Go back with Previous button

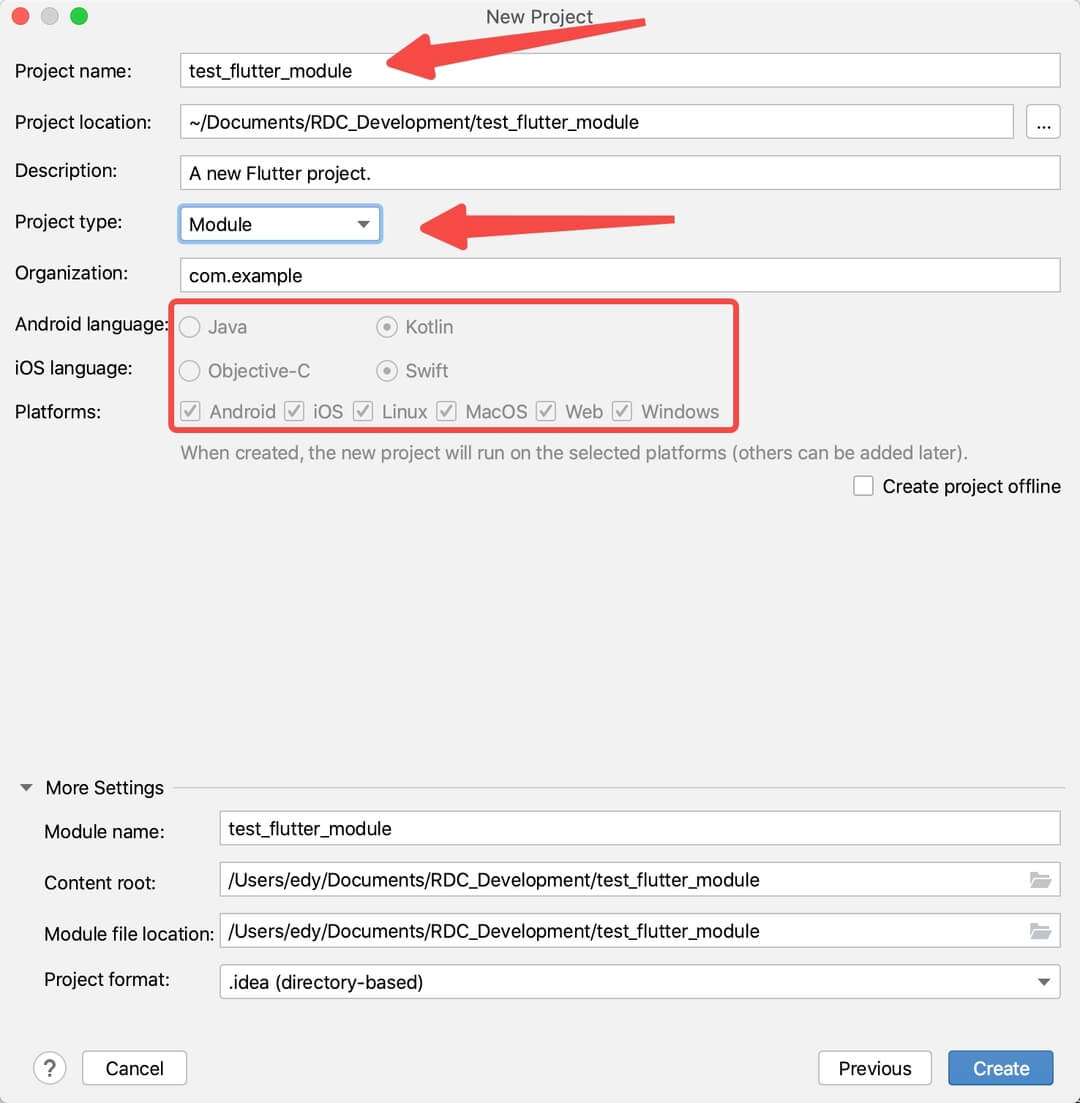pyautogui.click(x=875, y=1068)
